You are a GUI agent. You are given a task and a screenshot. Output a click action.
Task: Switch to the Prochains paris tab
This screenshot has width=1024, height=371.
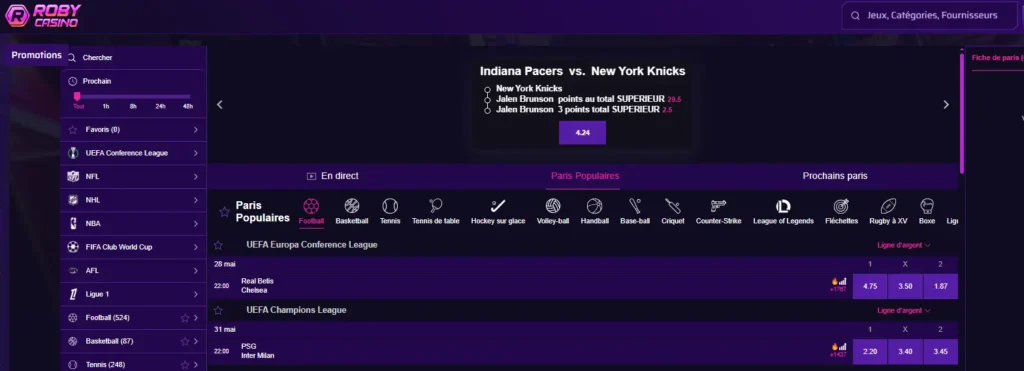tap(835, 176)
